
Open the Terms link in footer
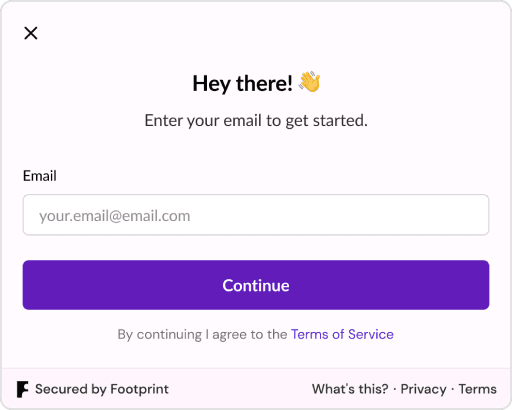(x=477, y=389)
